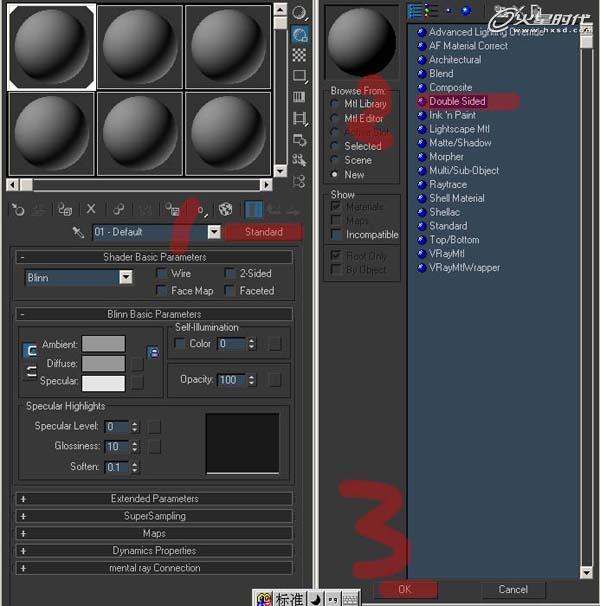600x606 pixels.
Task: Click the Make Material Copy icon
Action: 118,210
